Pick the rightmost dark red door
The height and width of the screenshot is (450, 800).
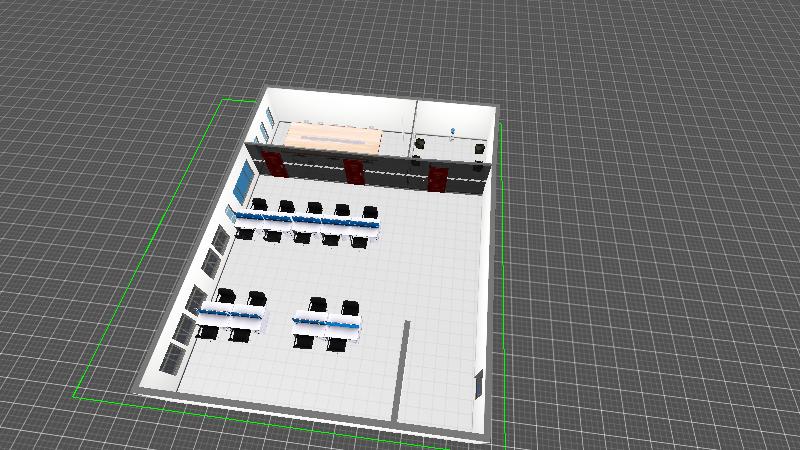(x=437, y=178)
